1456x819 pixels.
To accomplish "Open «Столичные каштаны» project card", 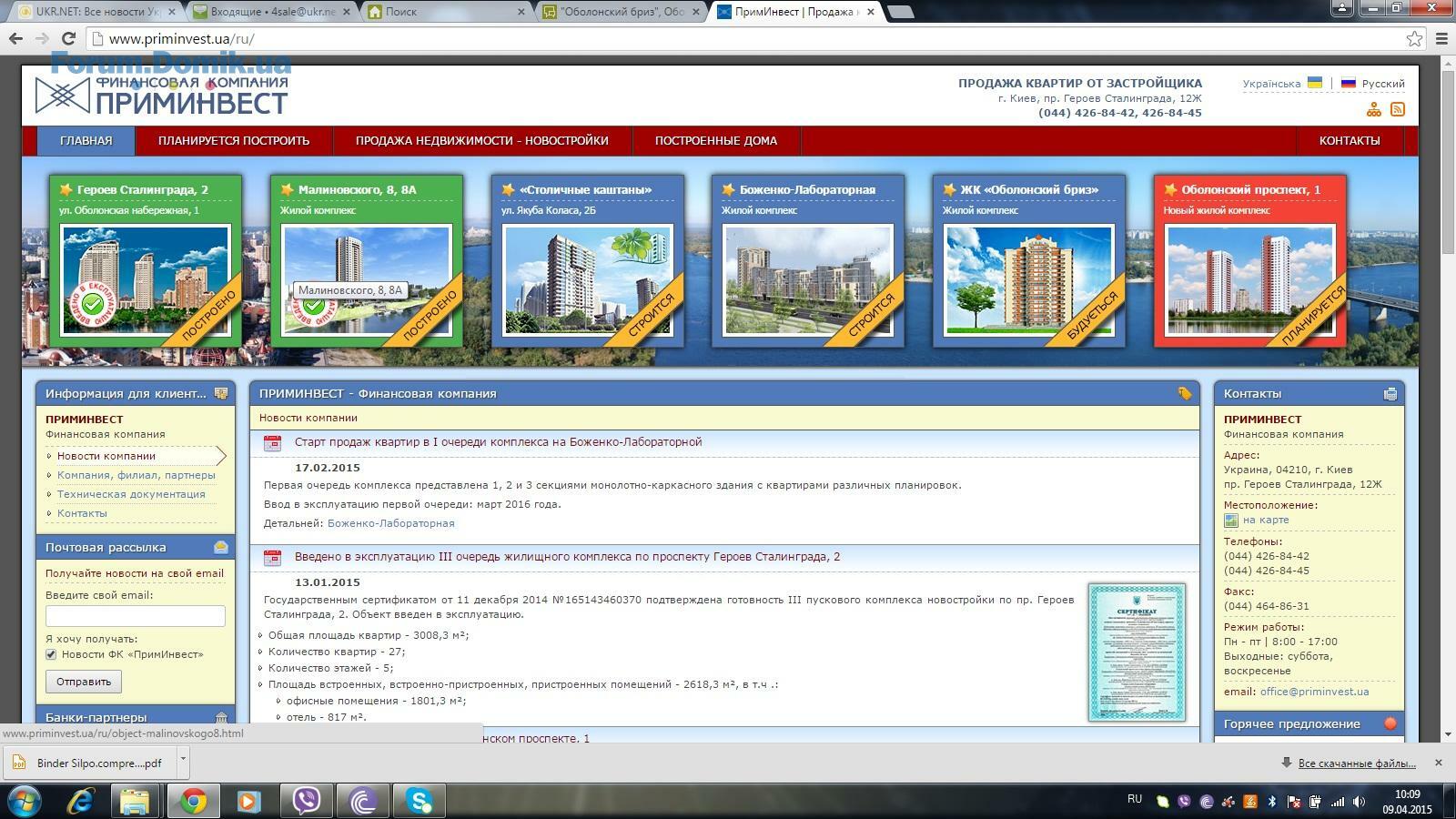I will 588,261.
